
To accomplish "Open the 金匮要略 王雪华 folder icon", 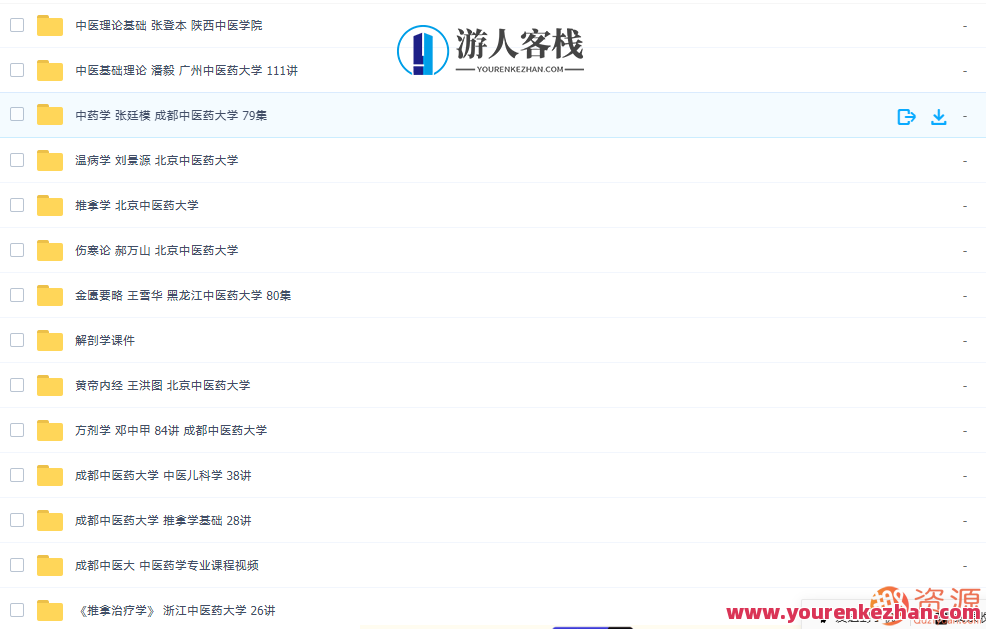I will point(49,294).
